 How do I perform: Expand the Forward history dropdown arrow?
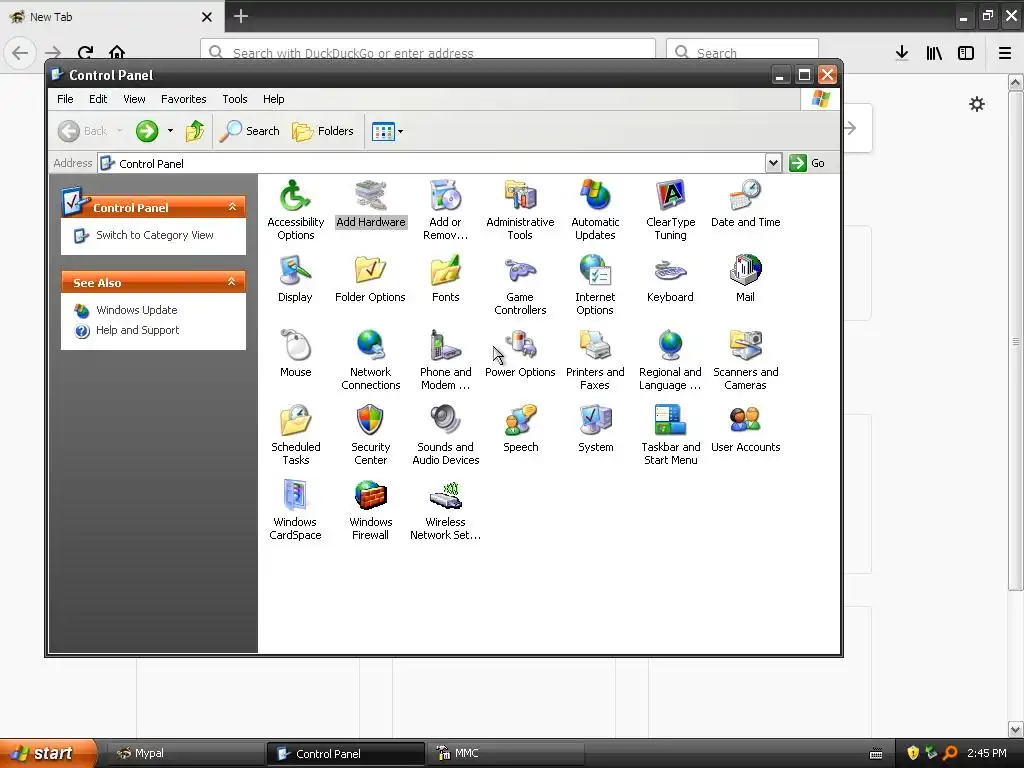click(170, 131)
